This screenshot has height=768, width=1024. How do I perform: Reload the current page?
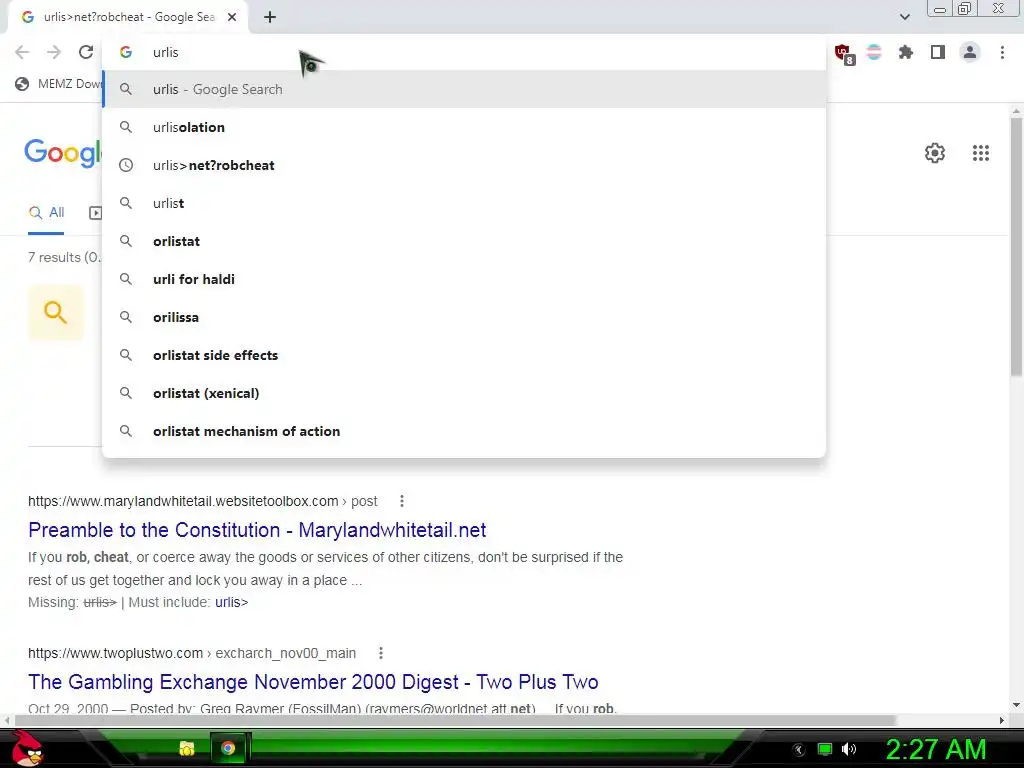click(86, 52)
